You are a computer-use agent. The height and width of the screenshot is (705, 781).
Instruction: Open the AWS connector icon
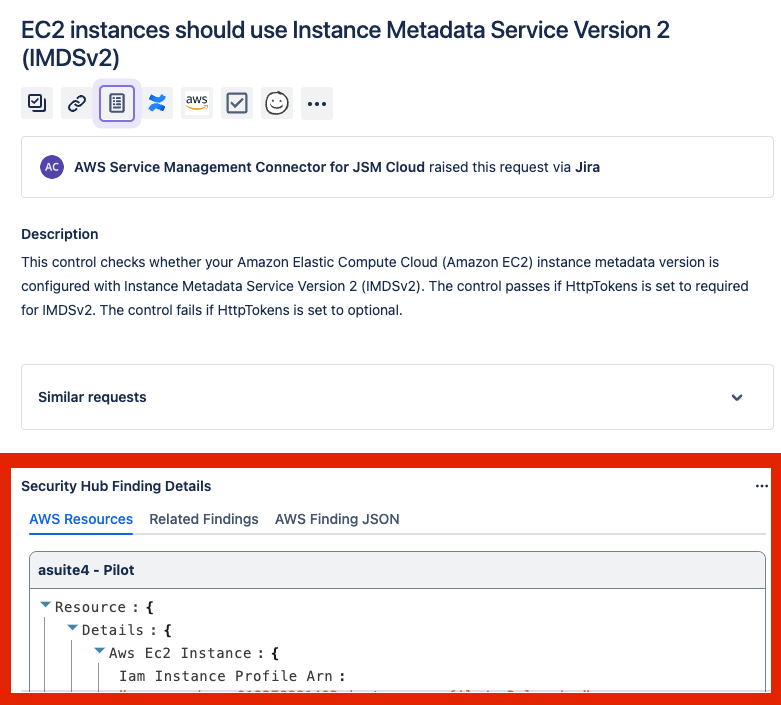pyautogui.click(x=197, y=103)
